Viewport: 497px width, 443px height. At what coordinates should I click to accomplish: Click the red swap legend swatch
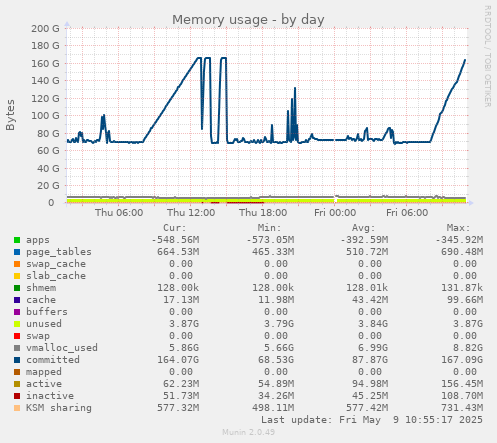click(x=17, y=336)
